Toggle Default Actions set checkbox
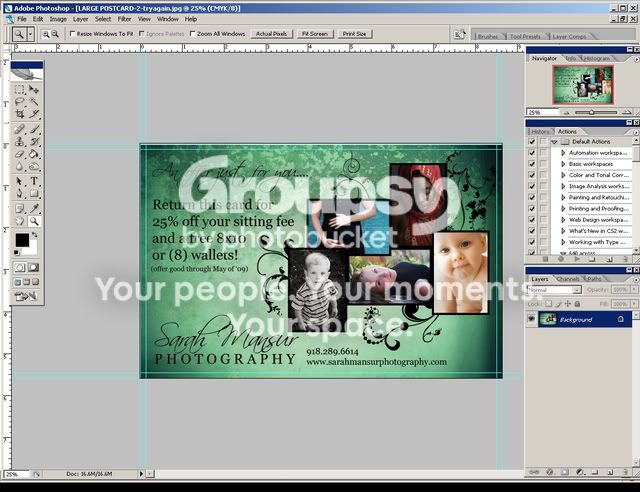This screenshot has height=492, width=640. (531, 142)
